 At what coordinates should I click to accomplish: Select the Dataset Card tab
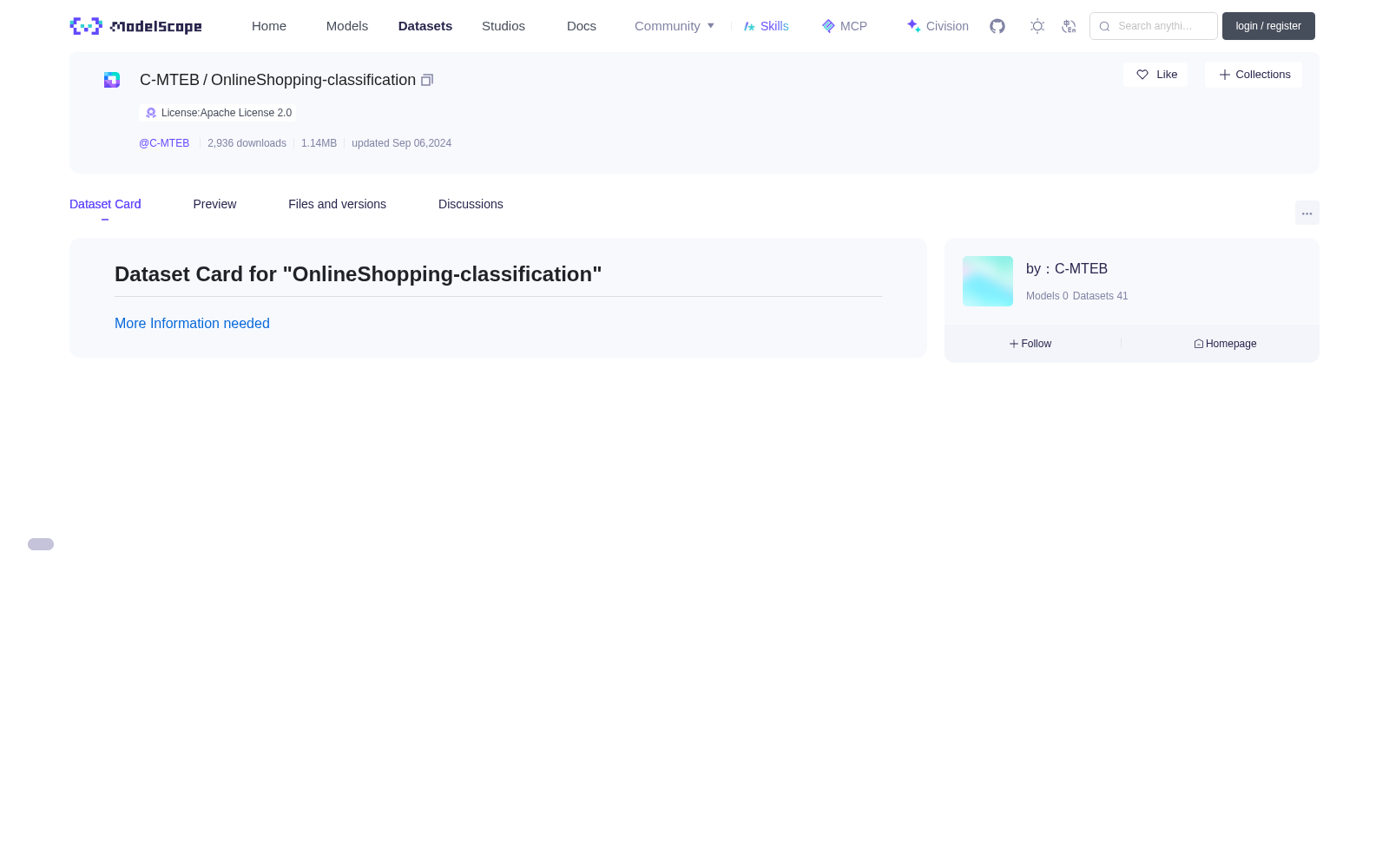[x=105, y=204]
